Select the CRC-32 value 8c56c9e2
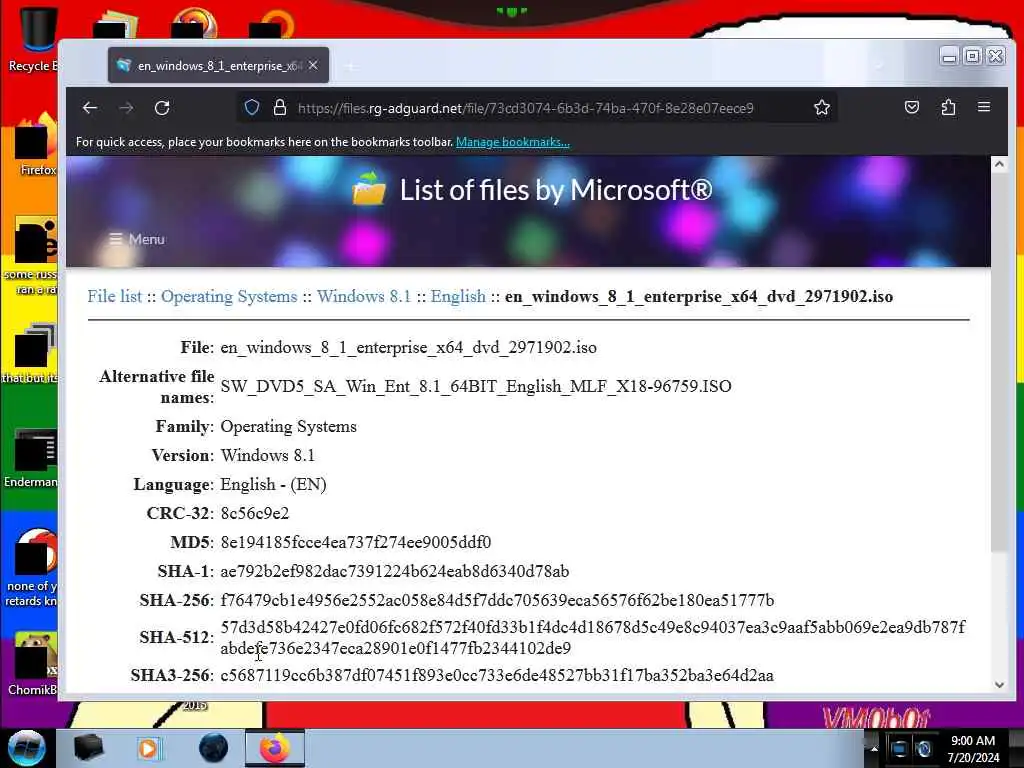The width and height of the screenshot is (1024, 768). click(x=255, y=513)
